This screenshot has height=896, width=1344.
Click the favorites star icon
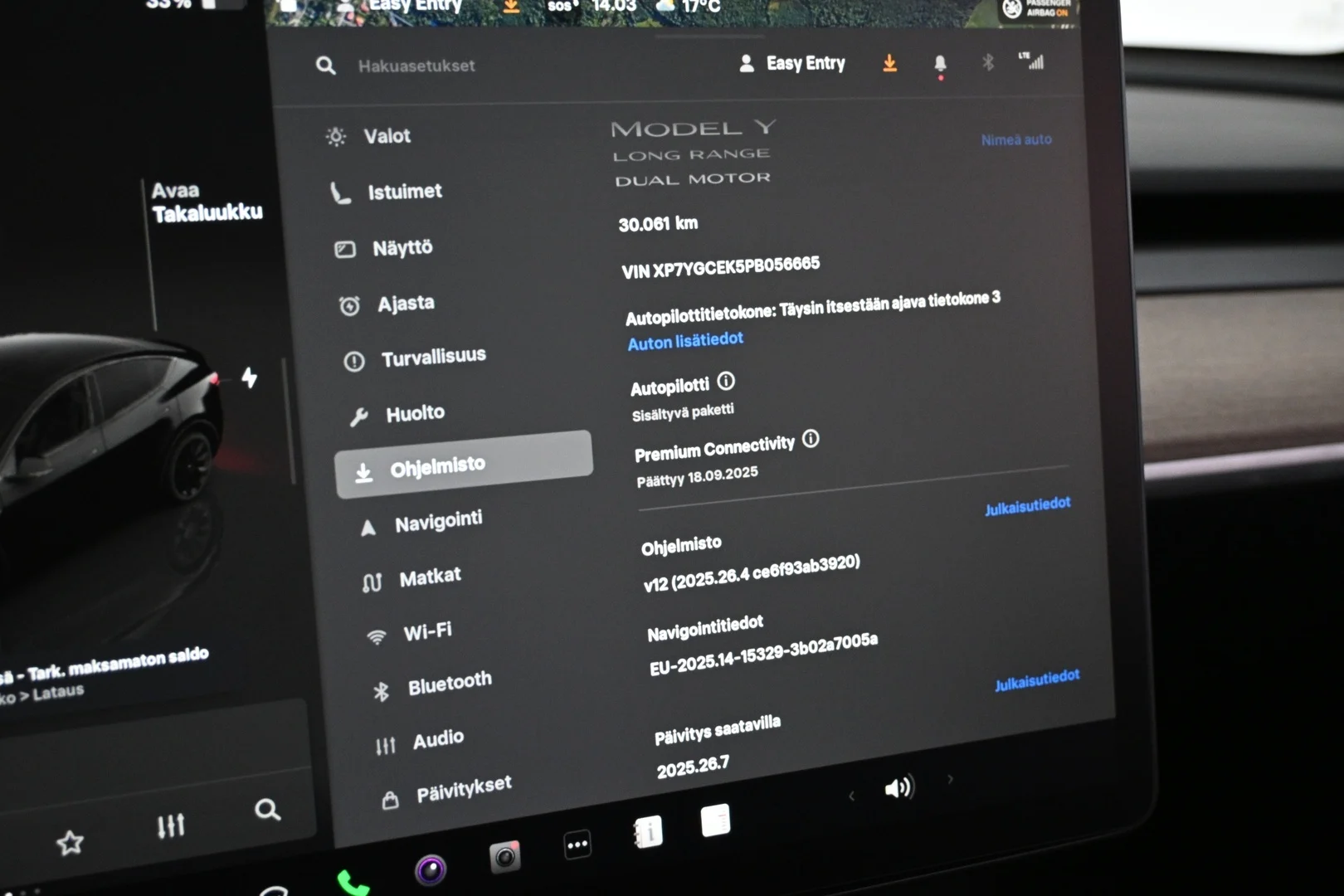point(71,844)
